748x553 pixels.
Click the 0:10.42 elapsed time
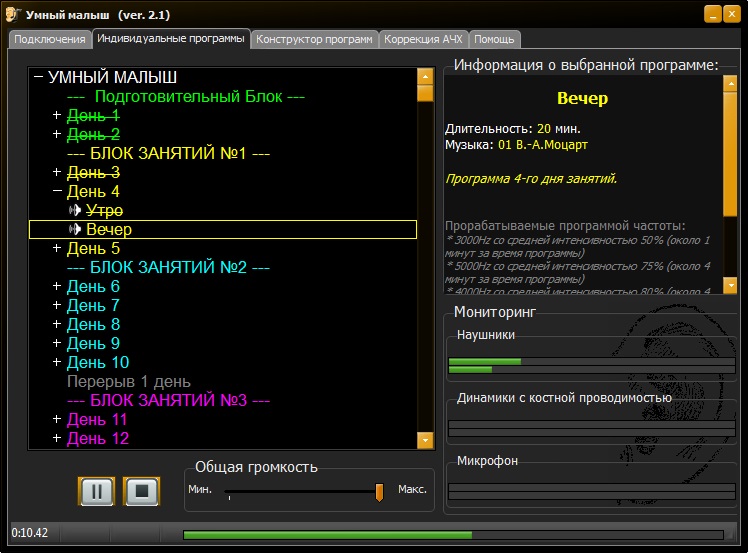tap(30, 533)
